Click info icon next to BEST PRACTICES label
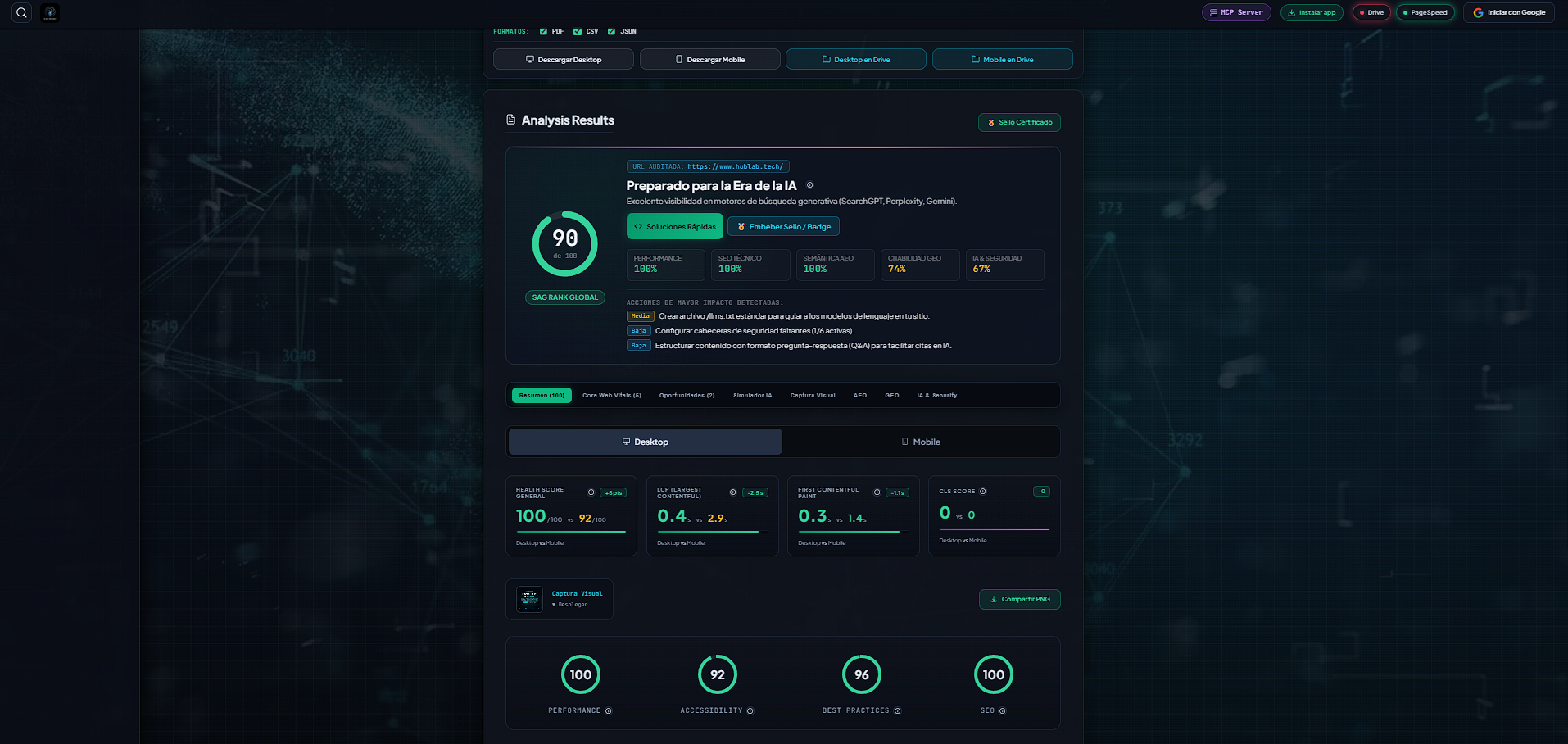1568x744 pixels. coord(898,711)
